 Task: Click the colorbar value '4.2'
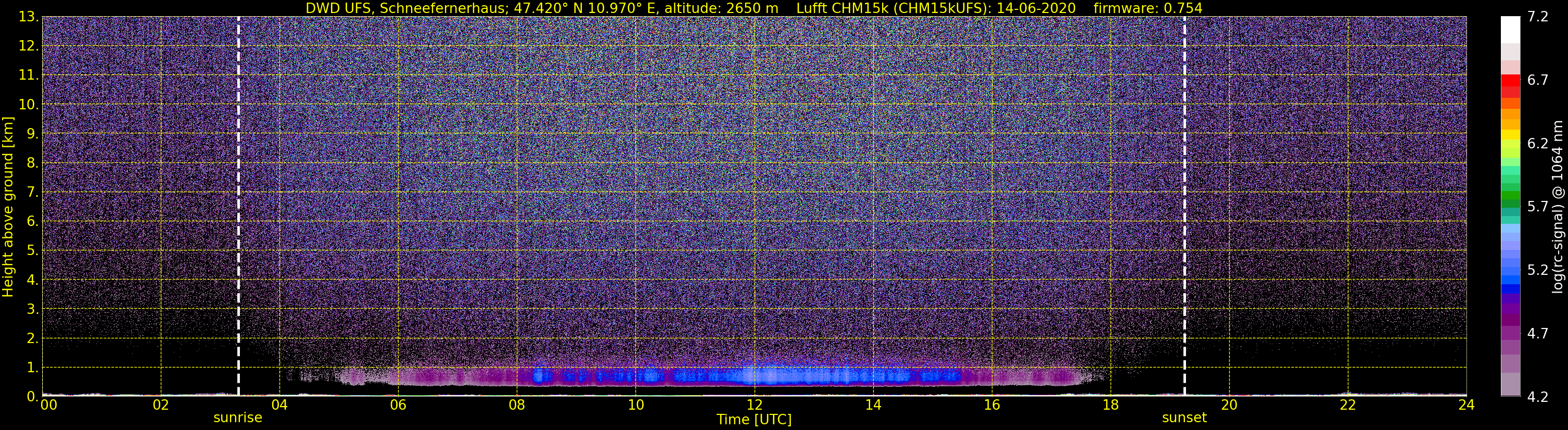(1538, 397)
